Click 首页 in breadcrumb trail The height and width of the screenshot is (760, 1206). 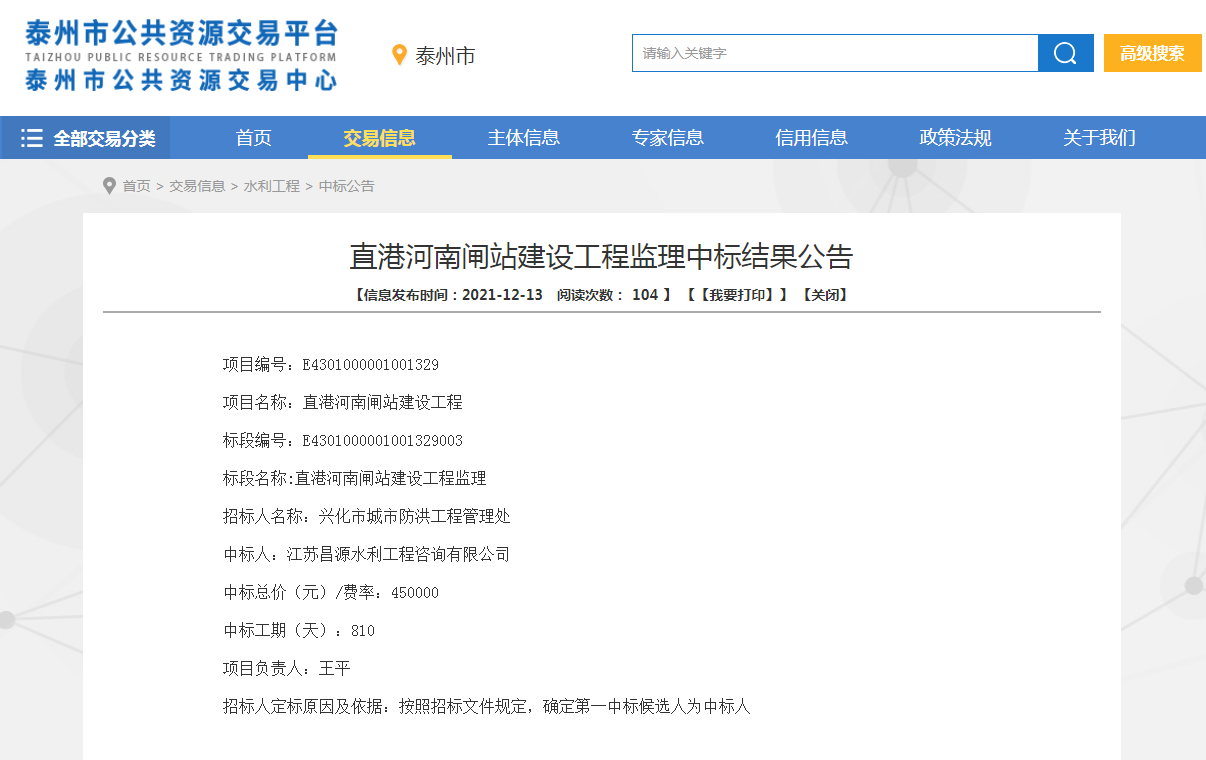click(x=136, y=186)
